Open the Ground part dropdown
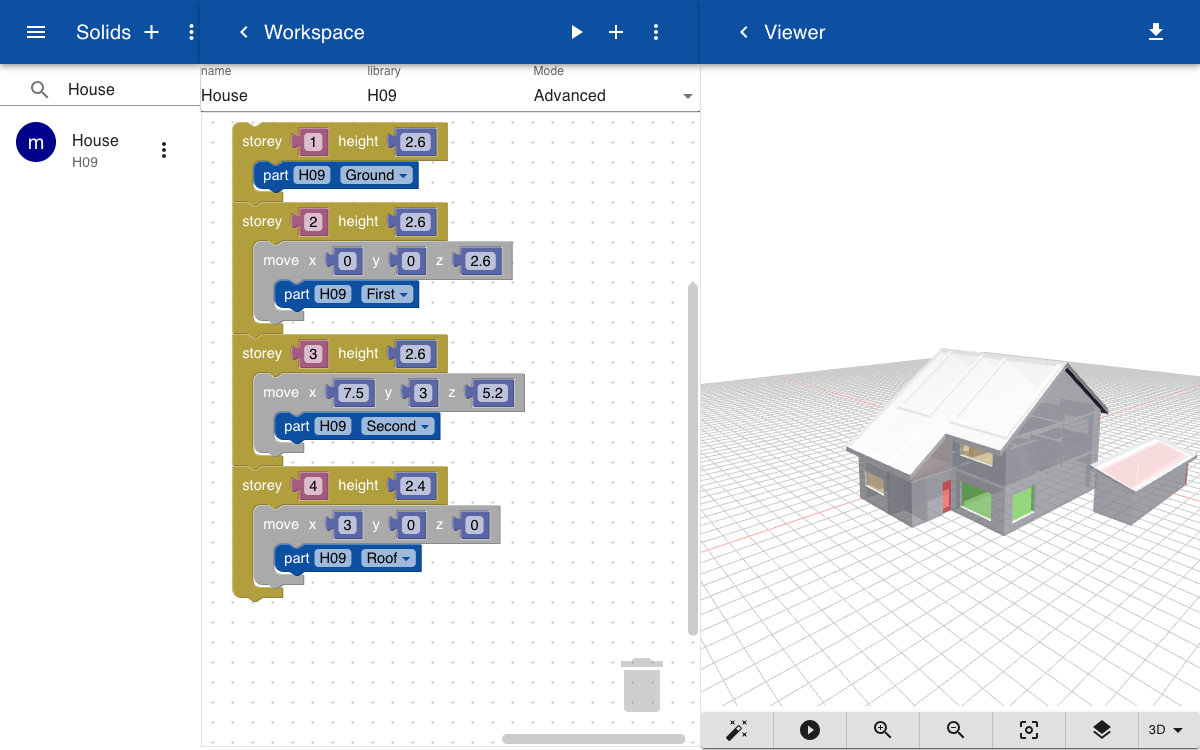 coord(377,175)
